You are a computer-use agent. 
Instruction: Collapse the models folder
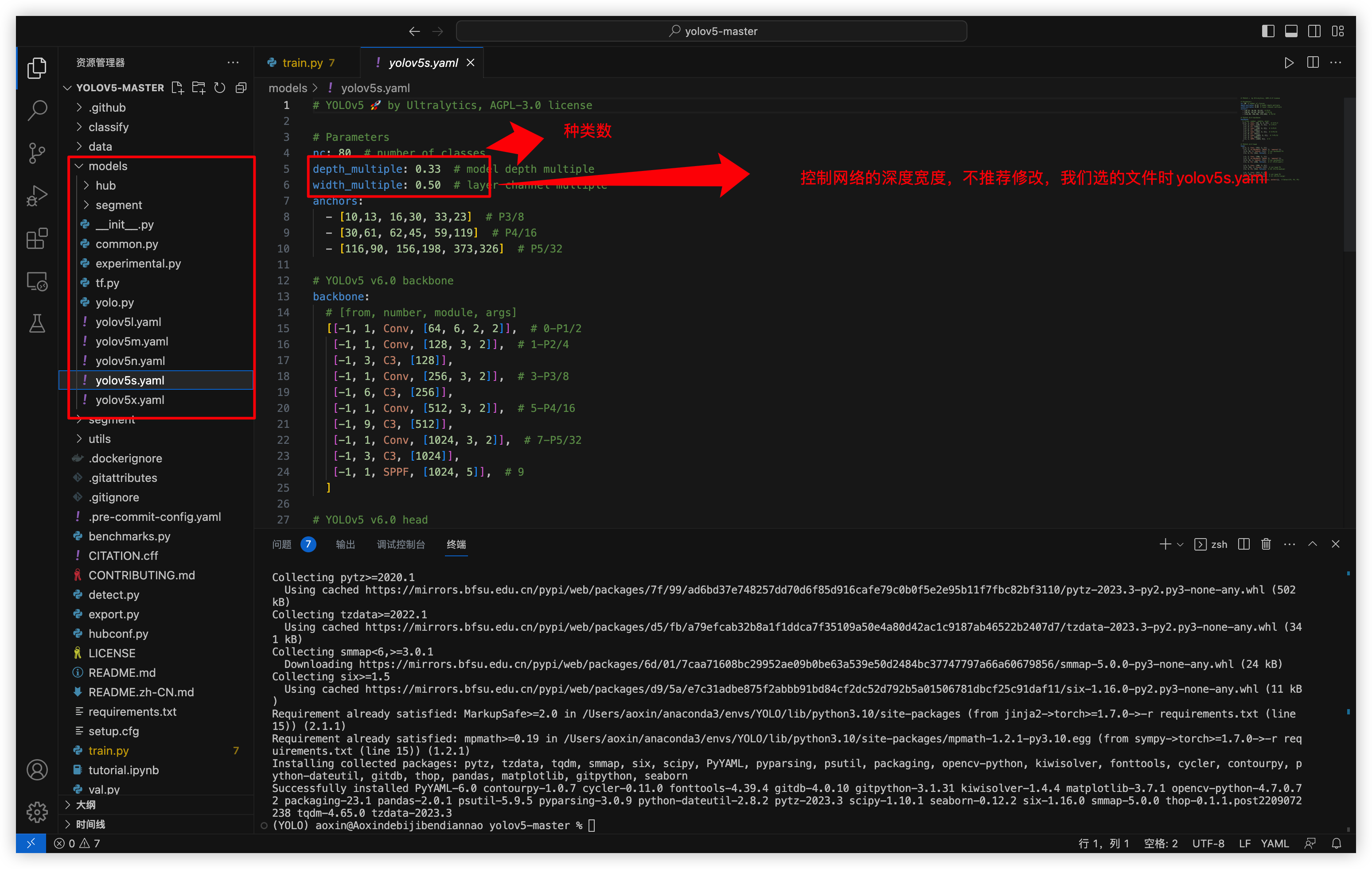156,166
